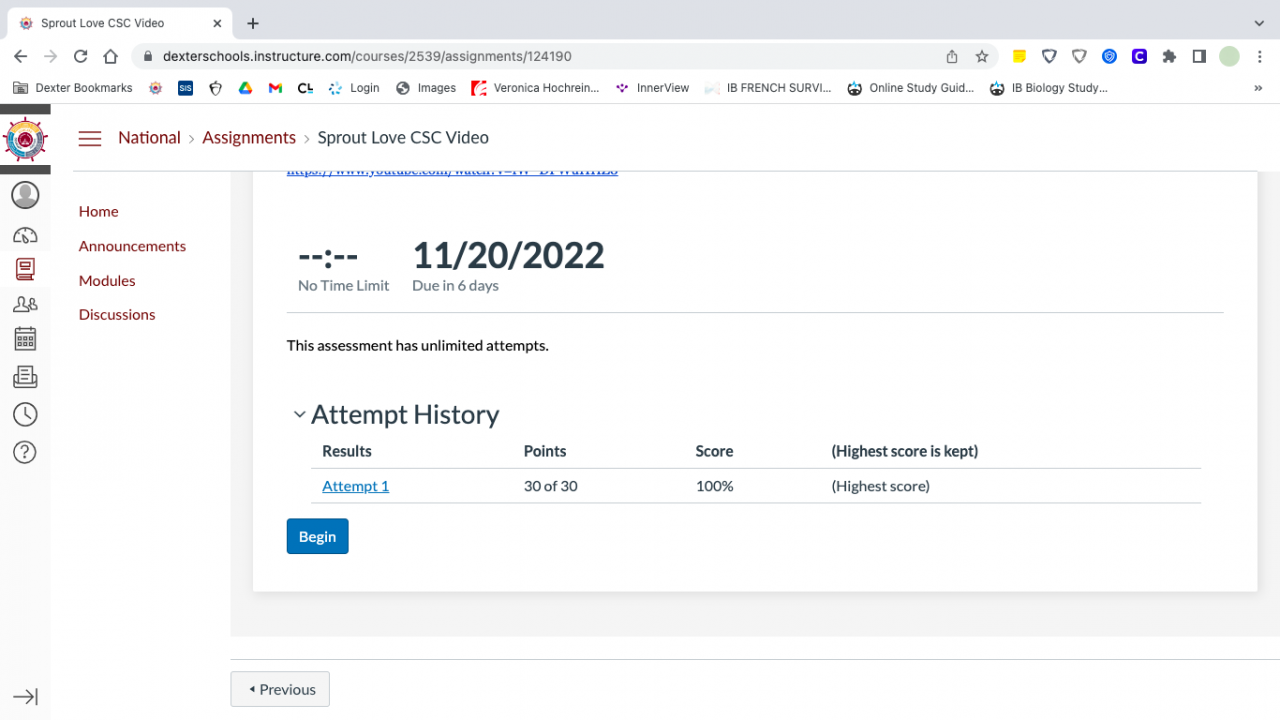Open the InnerView bookmark
The height and width of the screenshot is (720, 1280).
[652, 88]
